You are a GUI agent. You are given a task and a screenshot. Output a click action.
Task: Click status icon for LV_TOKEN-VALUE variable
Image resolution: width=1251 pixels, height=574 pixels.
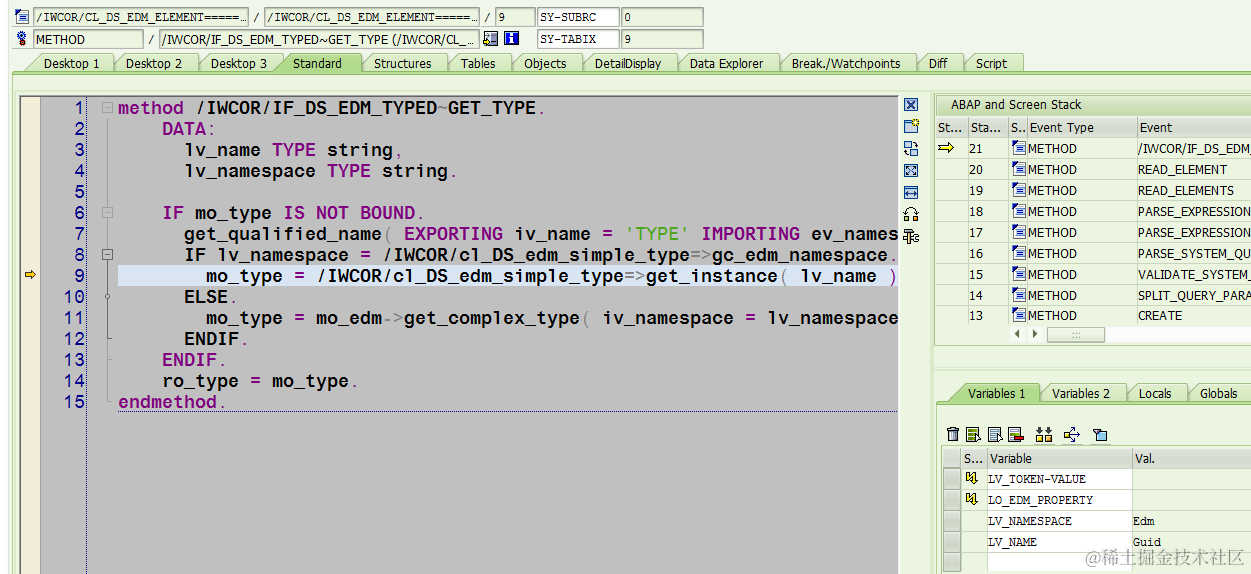(971, 479)
